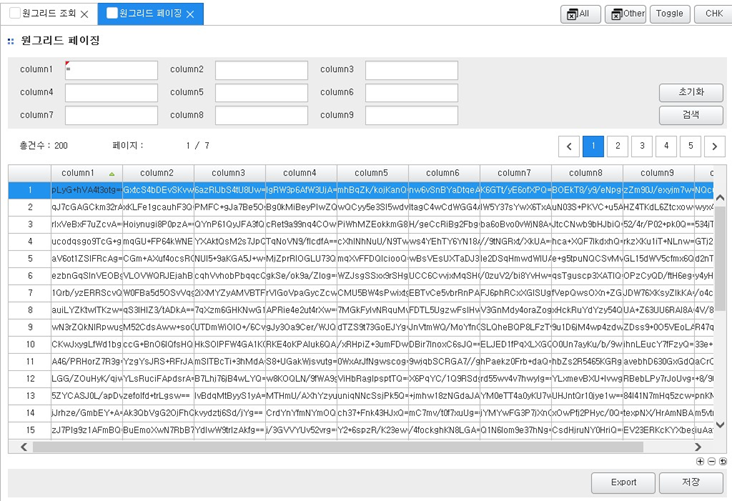
Task: Click the reset size icon below grid
Action: pos(723,461)
